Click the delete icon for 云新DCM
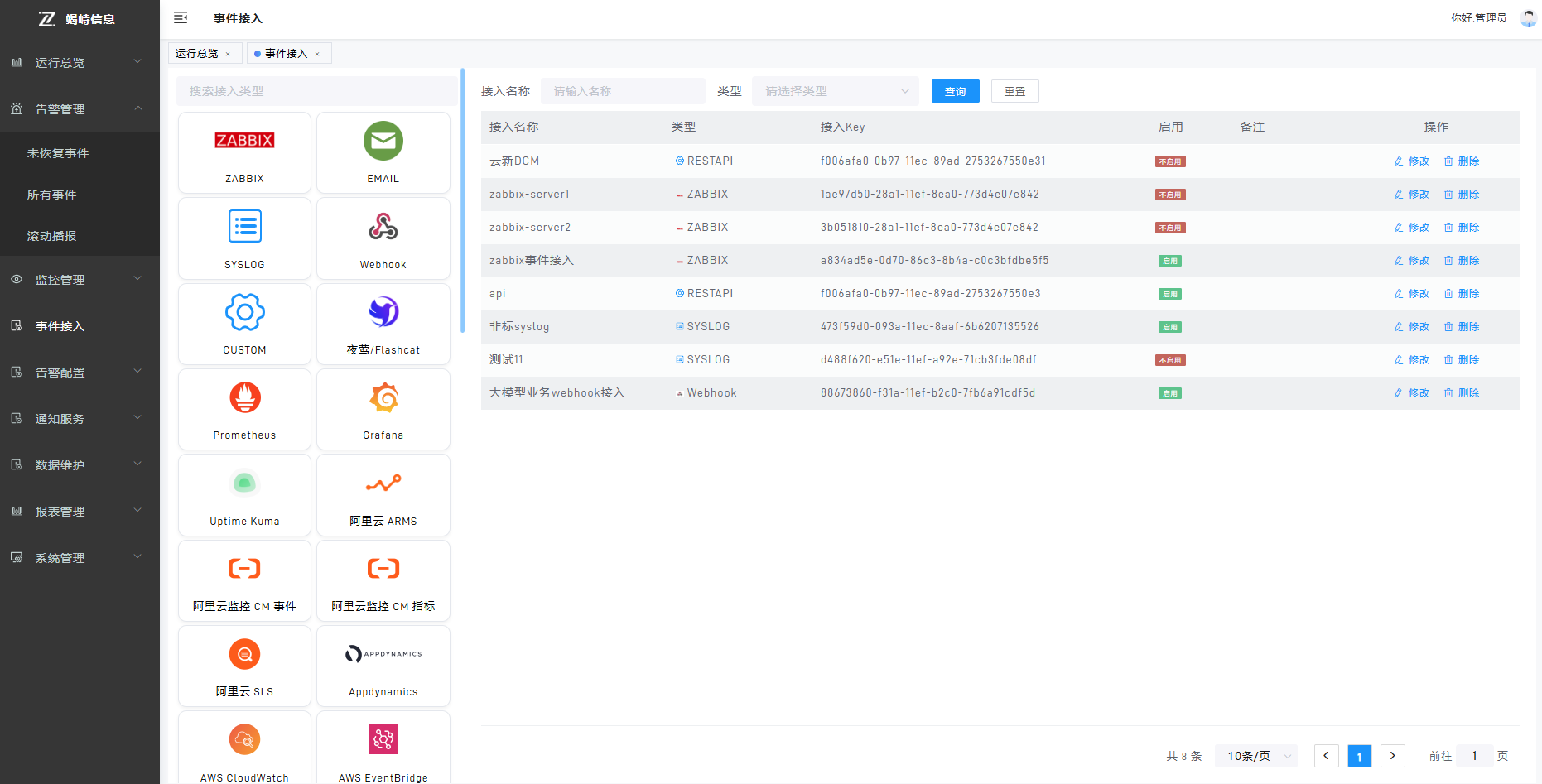Screen dimensions: 1542x784 pyautogui.click(x=1448, y=161)
